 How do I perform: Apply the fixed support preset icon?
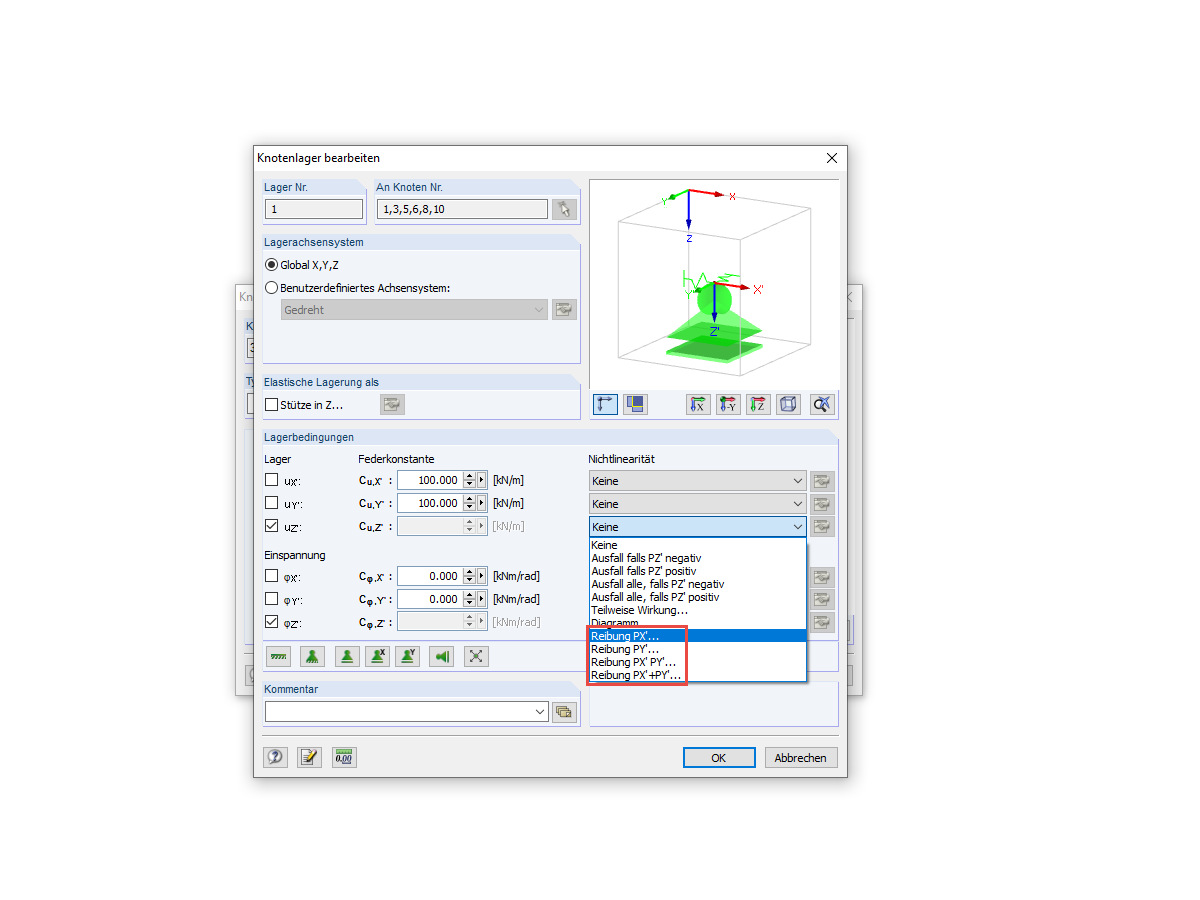coord(312,656)
